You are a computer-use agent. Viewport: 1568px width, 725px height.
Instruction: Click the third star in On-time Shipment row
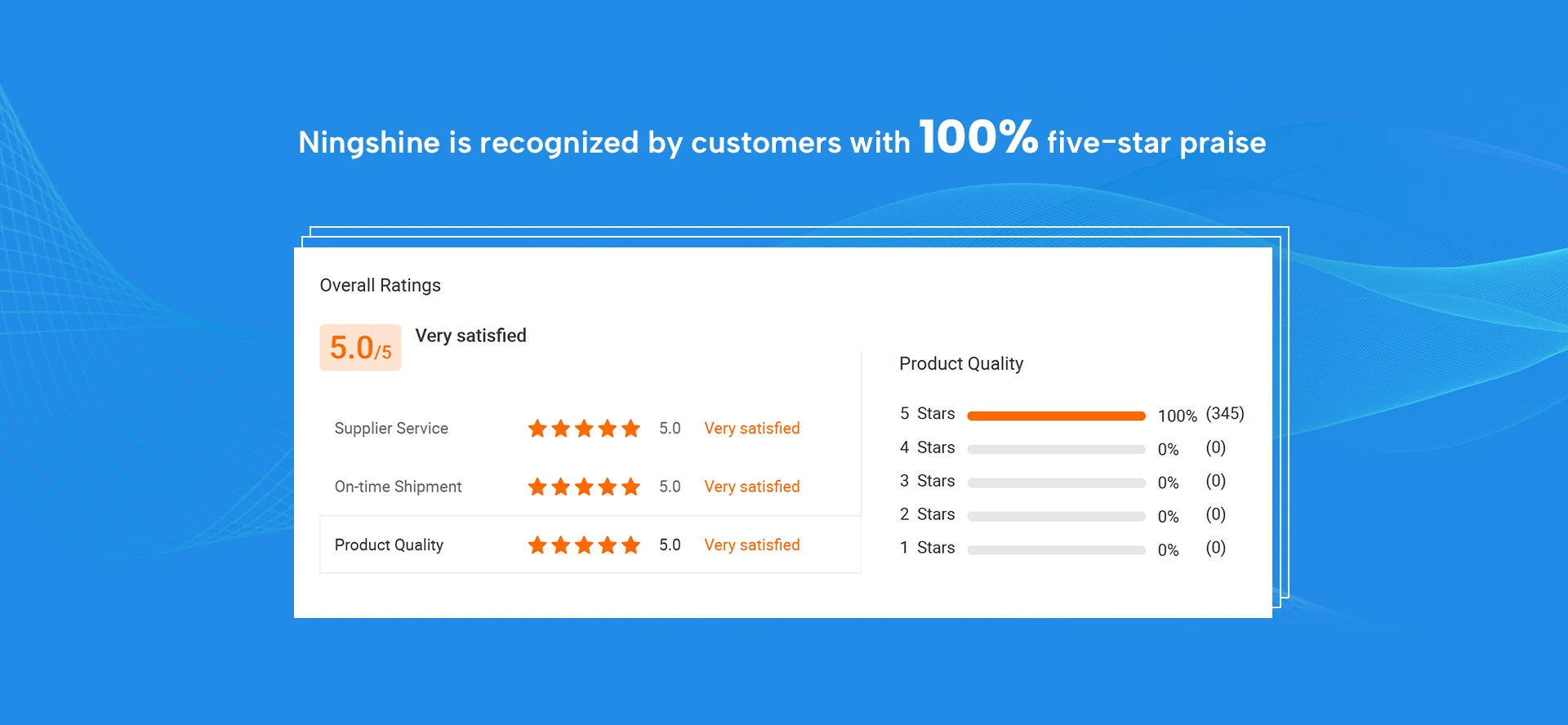click(x=584, y=487)
